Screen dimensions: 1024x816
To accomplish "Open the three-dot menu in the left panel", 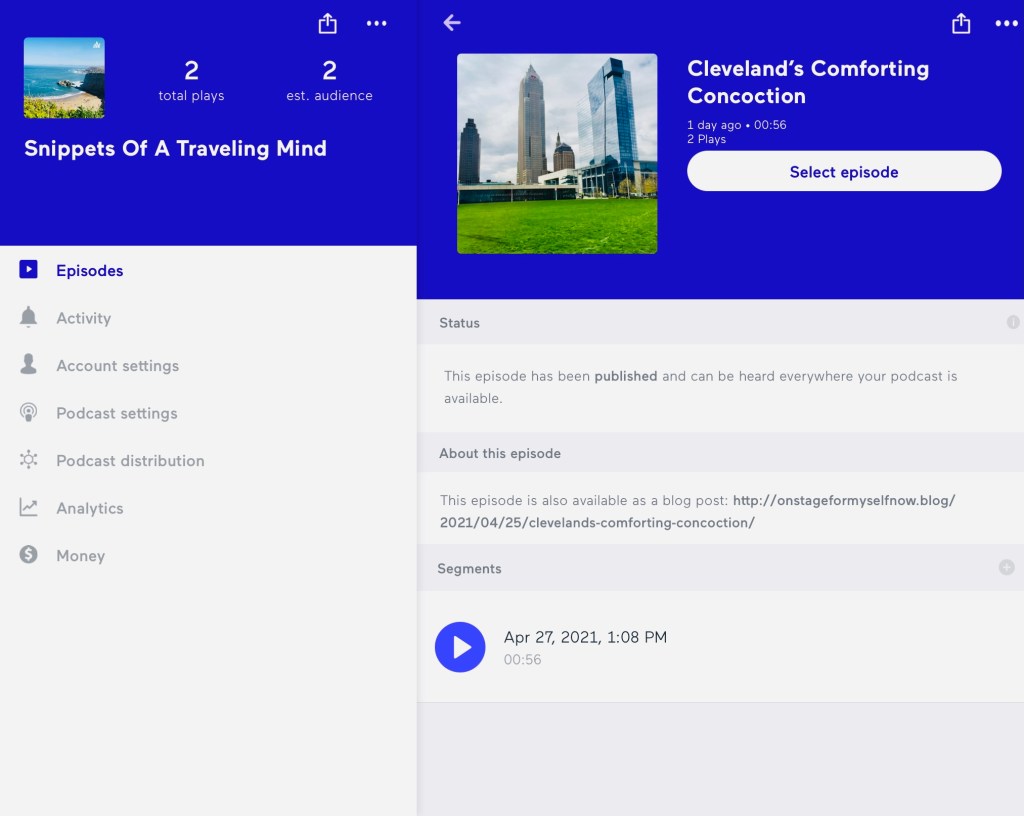I will (x=376, y=24).
